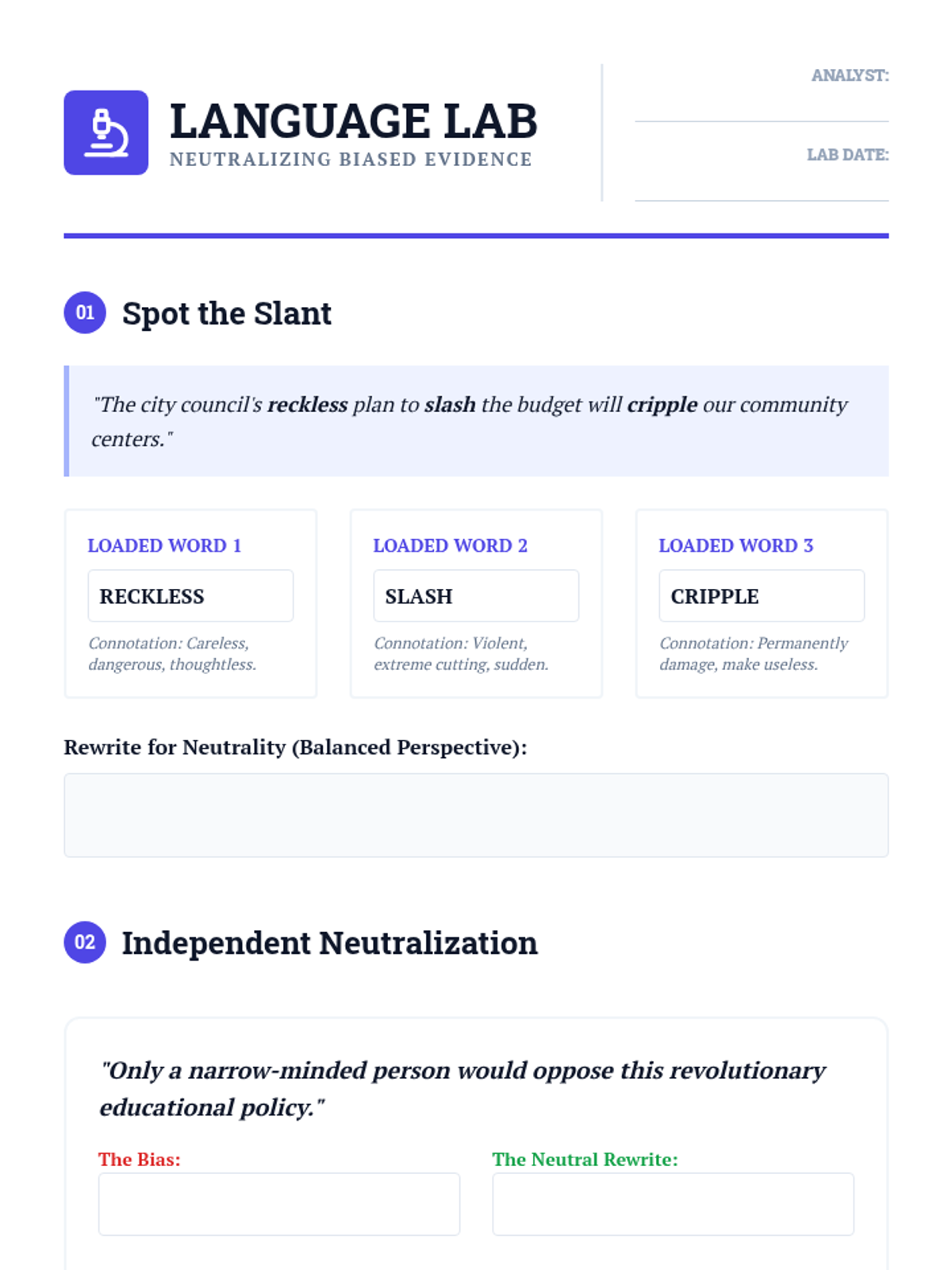Select the Loaded Word 3 CRIPPLE box

click(762, 595)
